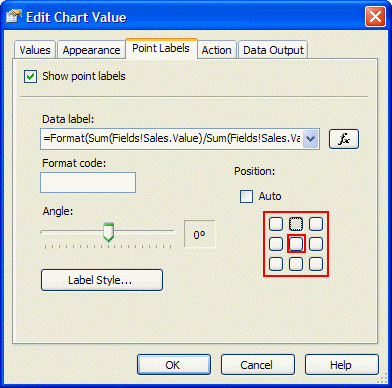Enable the Auto position checkbox
This screenshot has height=388, width=392.
(x=246, y=196)
